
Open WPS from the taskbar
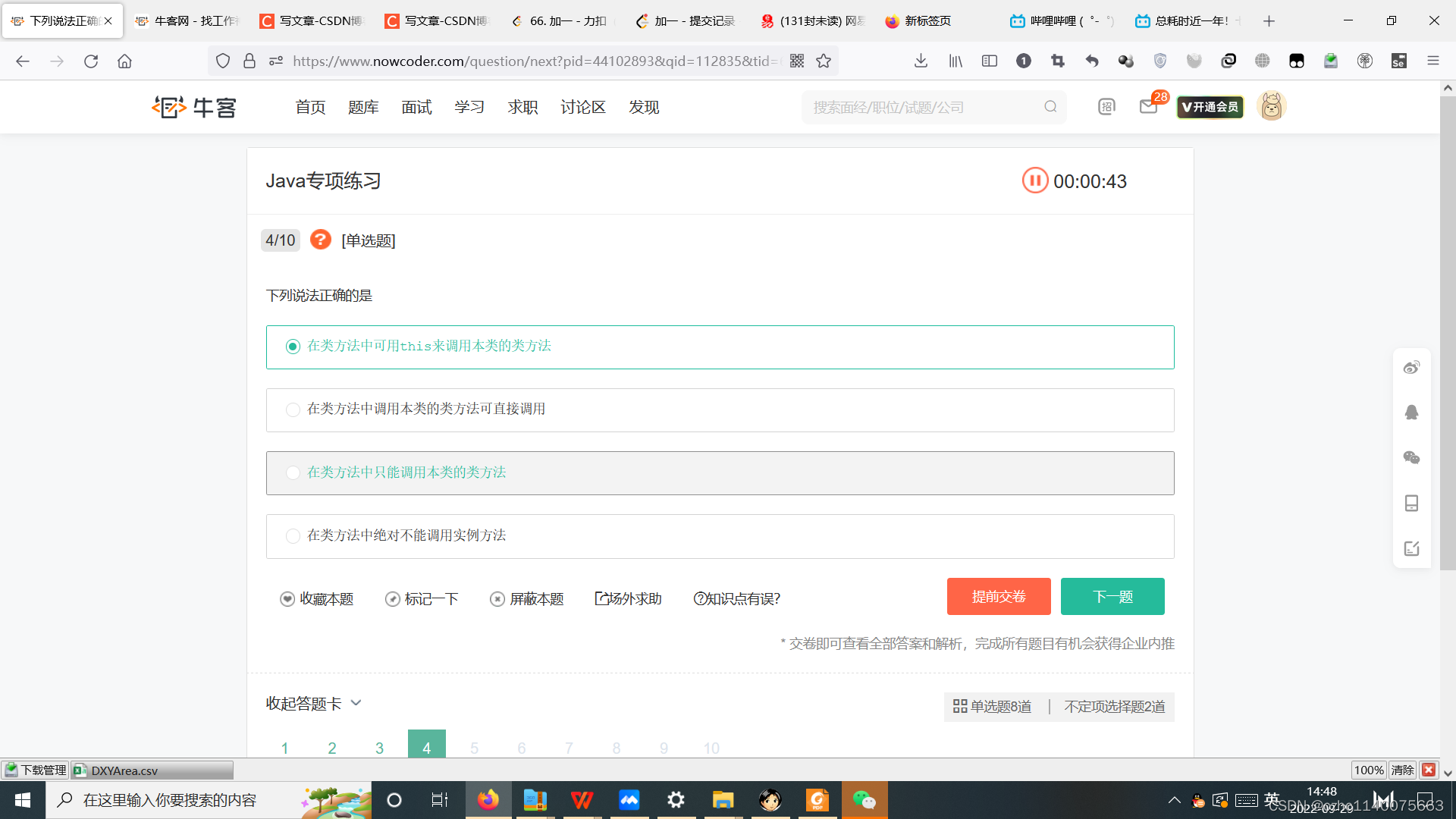pyautogui.click(x=582, y=799)
